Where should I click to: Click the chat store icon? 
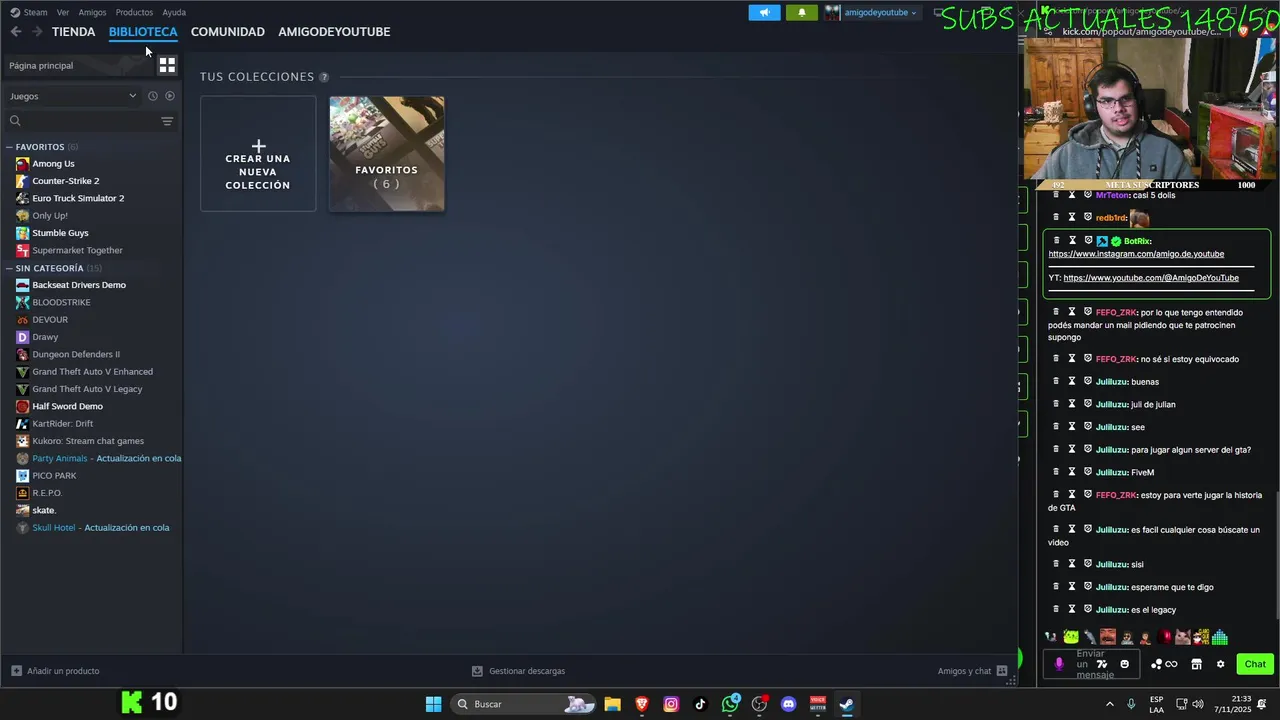pyautogui.click(x=1196, y=664)
